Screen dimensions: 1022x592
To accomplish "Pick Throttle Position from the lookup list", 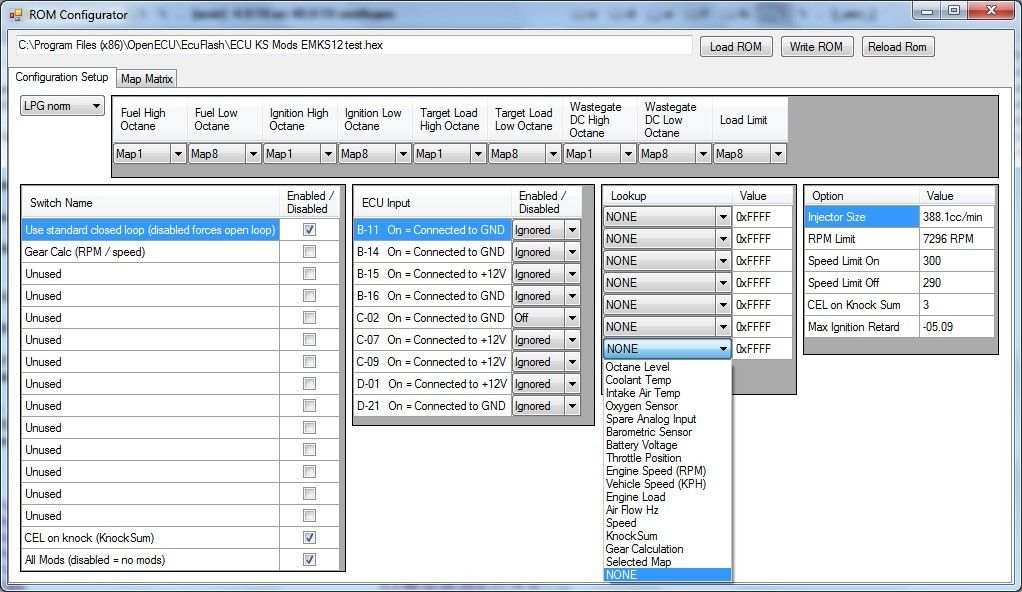I will [x=643, y=458].
